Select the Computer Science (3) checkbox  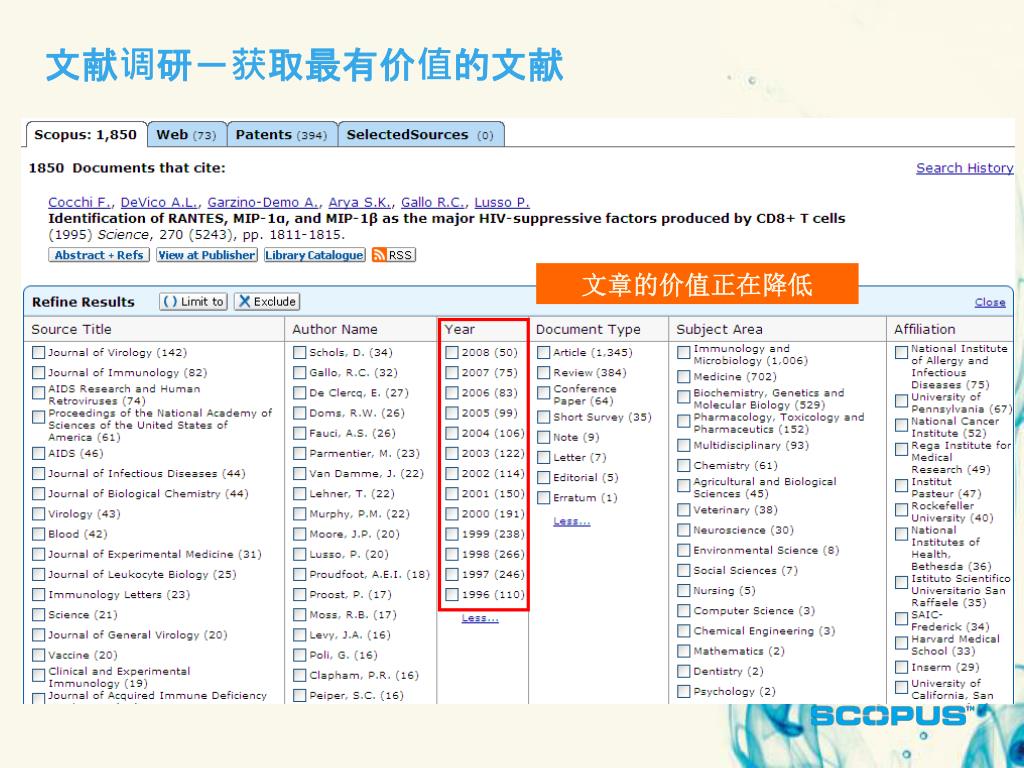point(684,611)
